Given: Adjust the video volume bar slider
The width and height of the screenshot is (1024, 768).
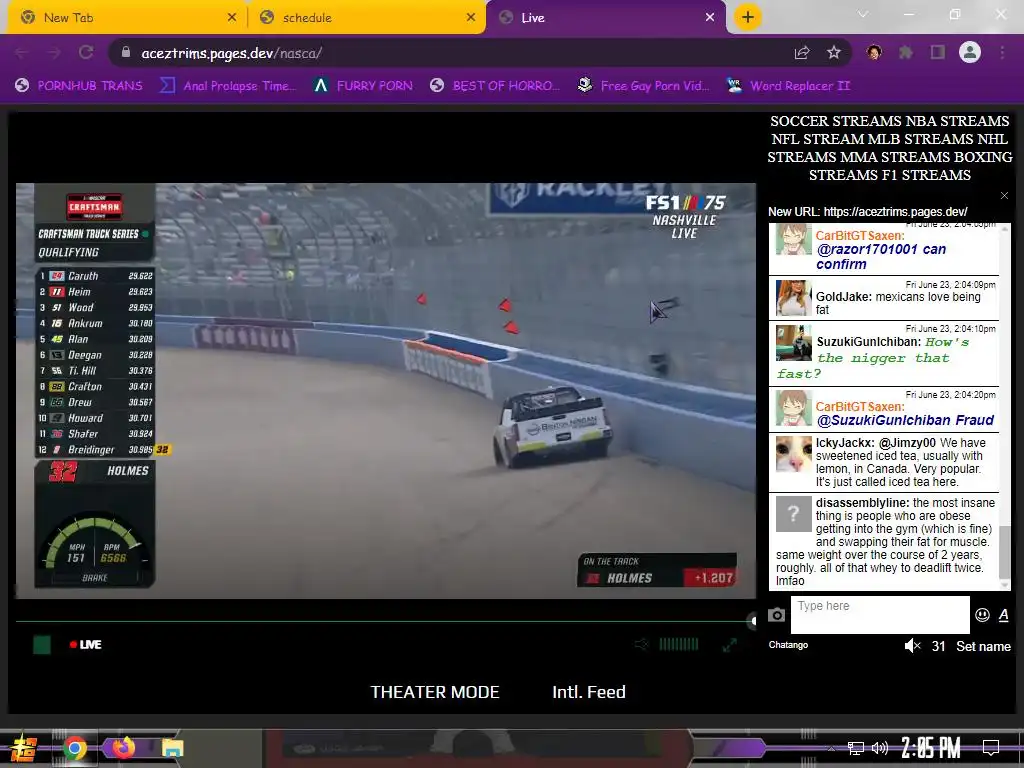Looking at the screenshot, I should tap(679, 645).
